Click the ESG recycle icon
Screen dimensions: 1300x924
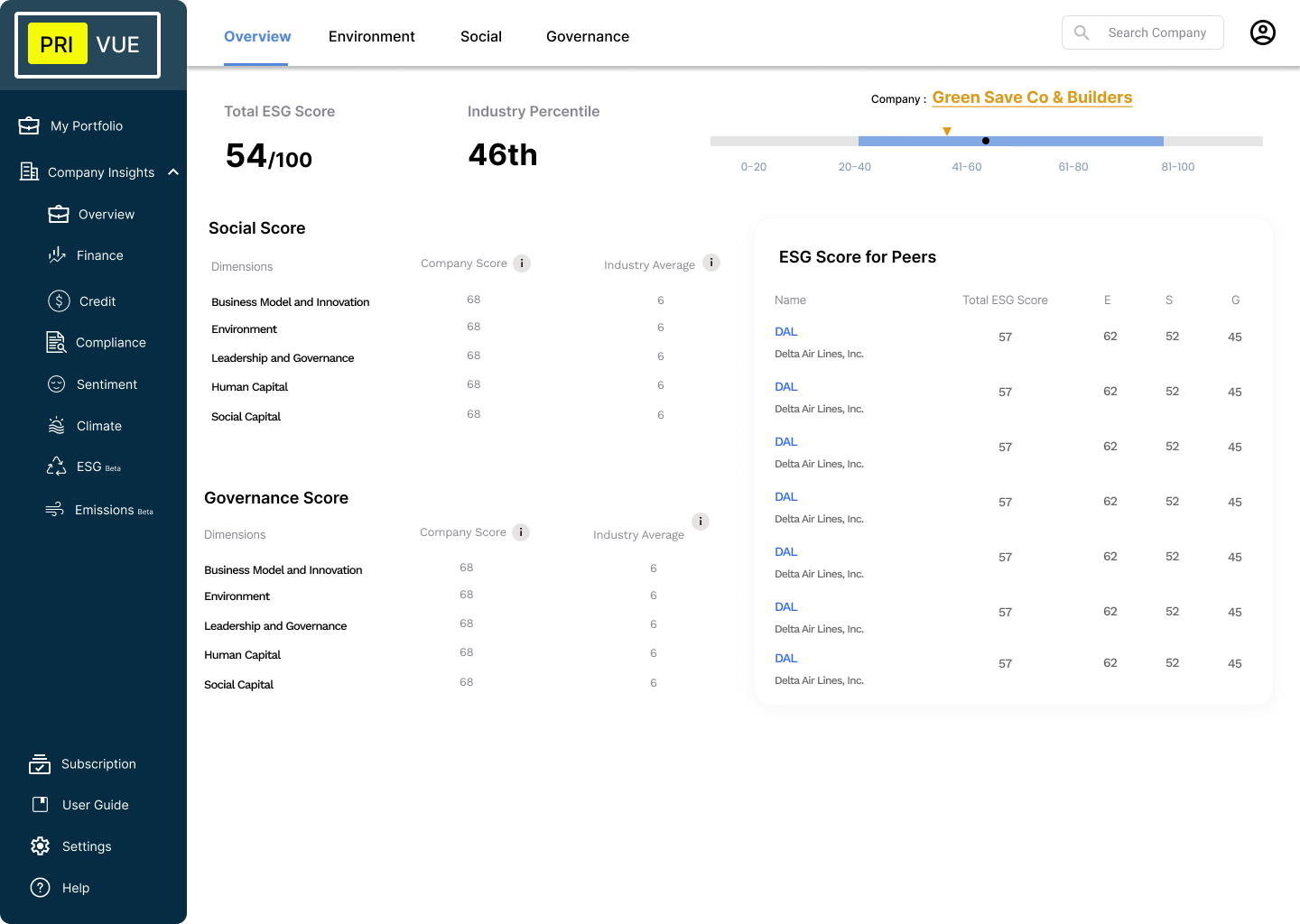click(57, 467)
